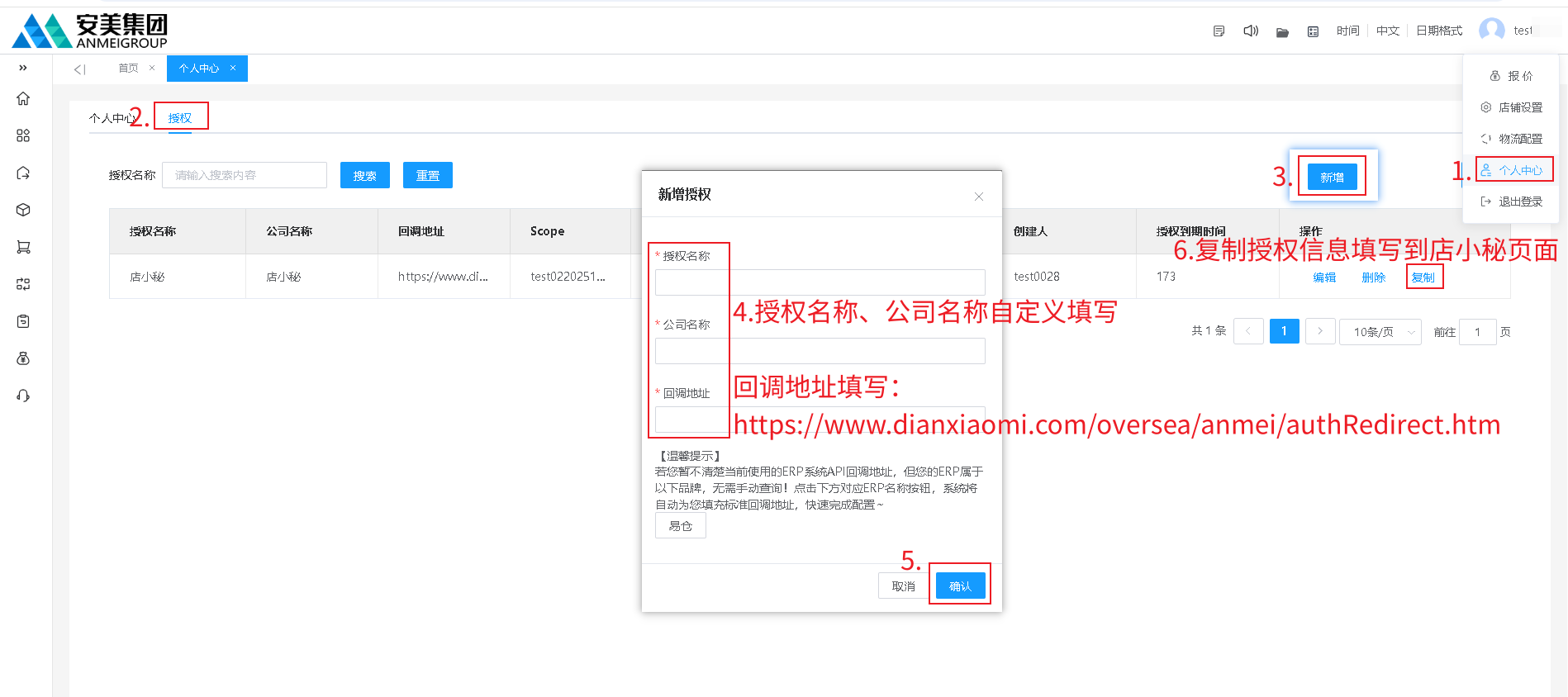Choose 物流配置 from the user menu

(1511, 139)
